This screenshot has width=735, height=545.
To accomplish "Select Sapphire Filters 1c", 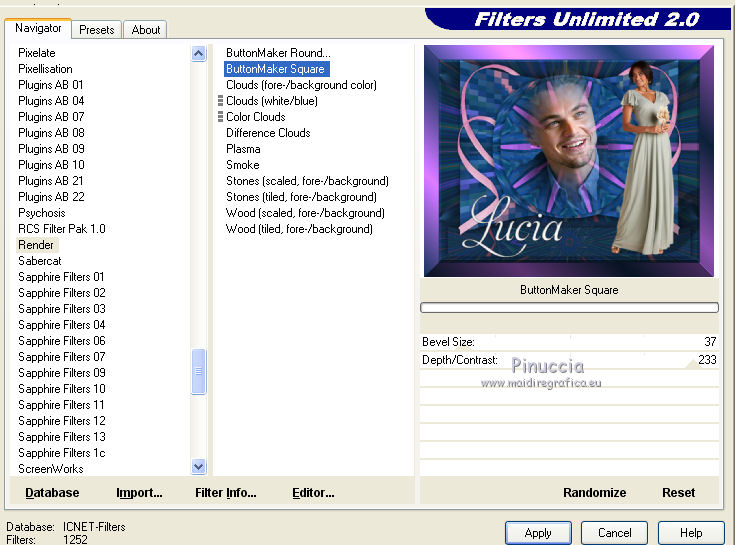I will coord(62,453).
